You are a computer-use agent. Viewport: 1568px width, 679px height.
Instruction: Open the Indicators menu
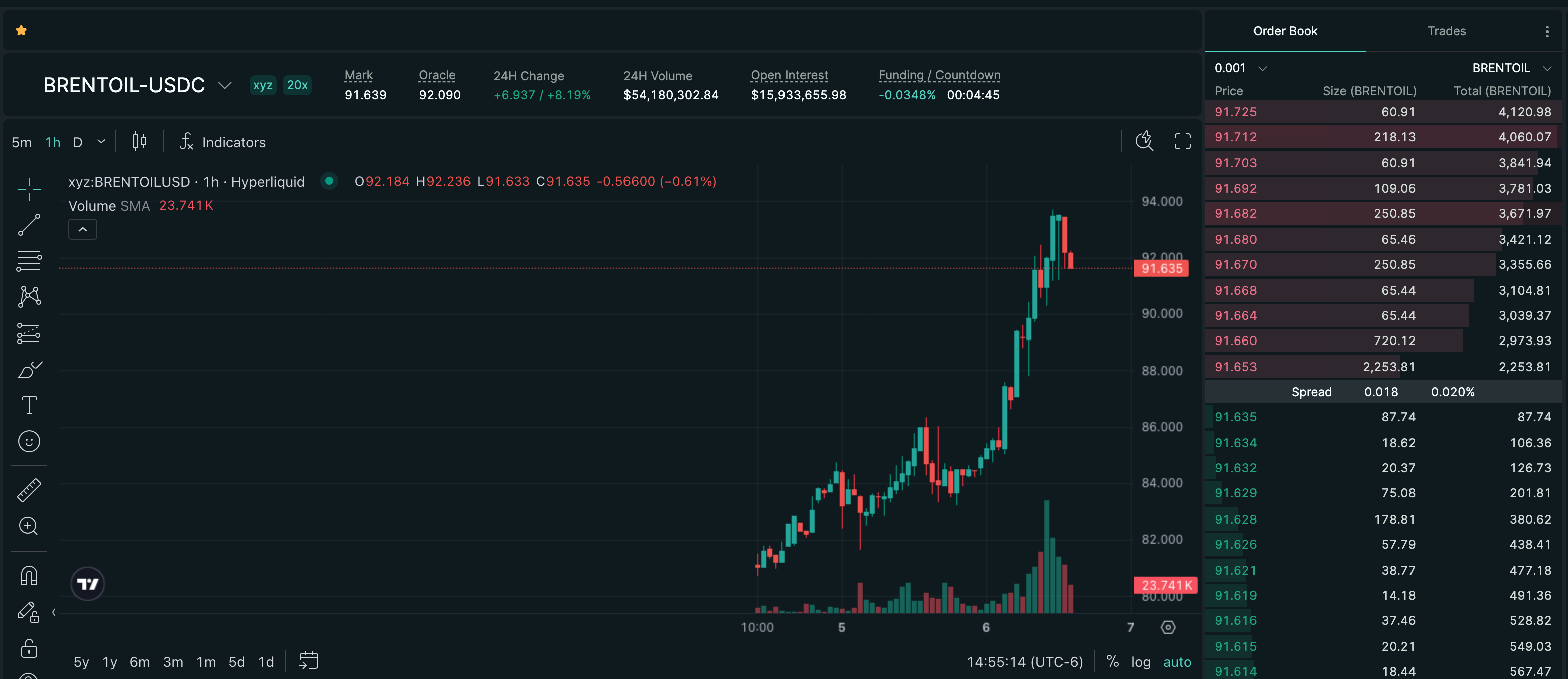click(223, 142)
